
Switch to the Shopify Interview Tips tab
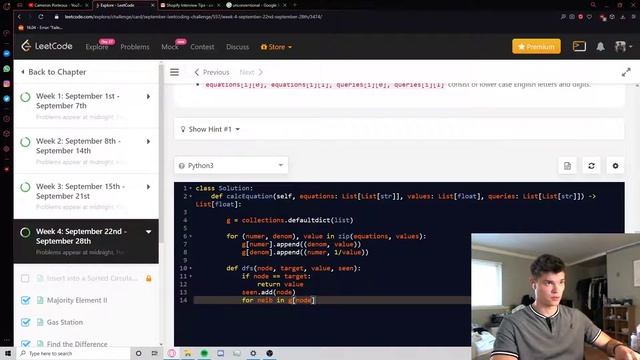[x=189, y=5]
